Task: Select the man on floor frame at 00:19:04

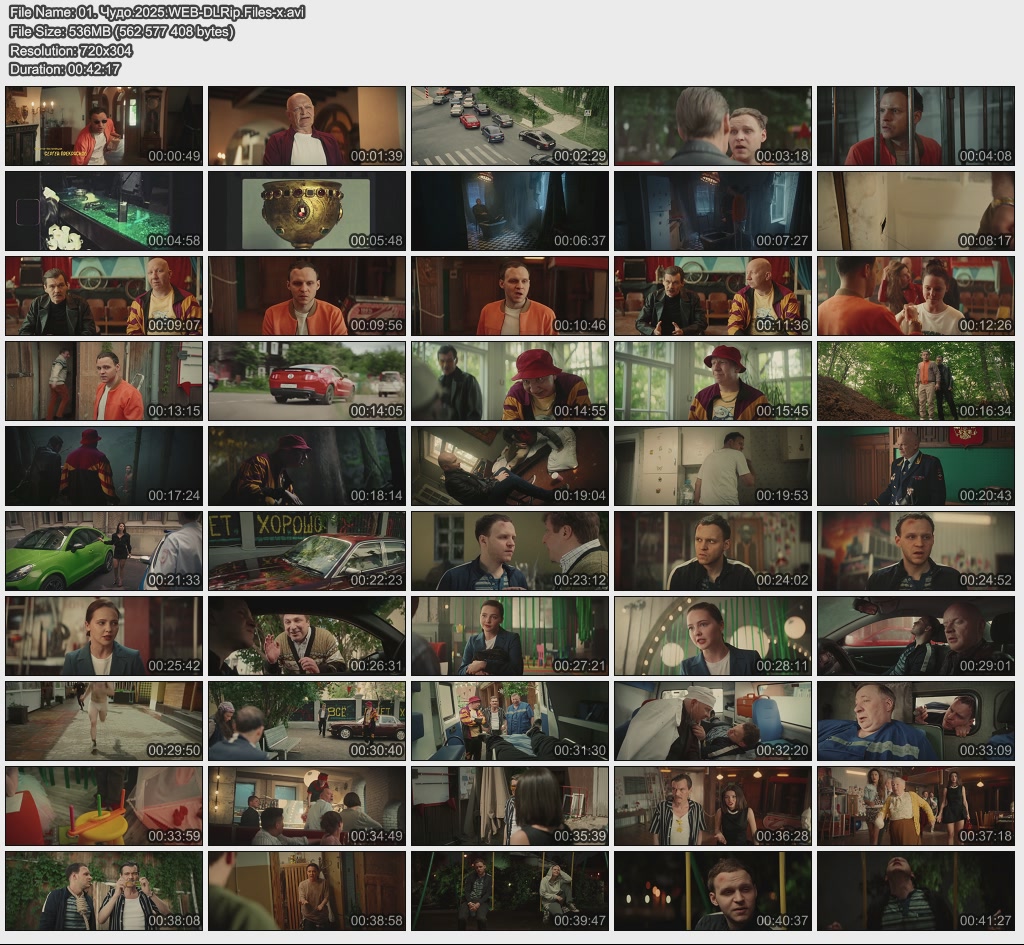Action: tap(510, 466)
